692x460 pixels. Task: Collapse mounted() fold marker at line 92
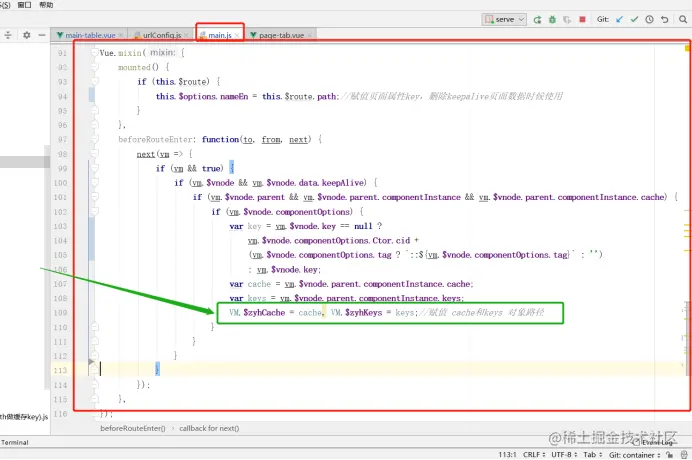pyautogui.click(x=94, y=68)
